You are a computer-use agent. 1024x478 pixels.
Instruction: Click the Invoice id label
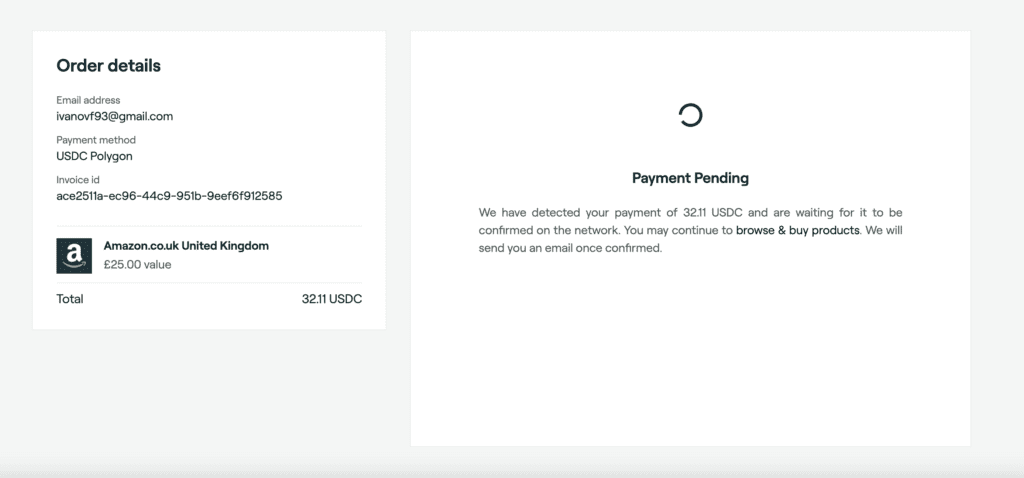click(78, 180)
